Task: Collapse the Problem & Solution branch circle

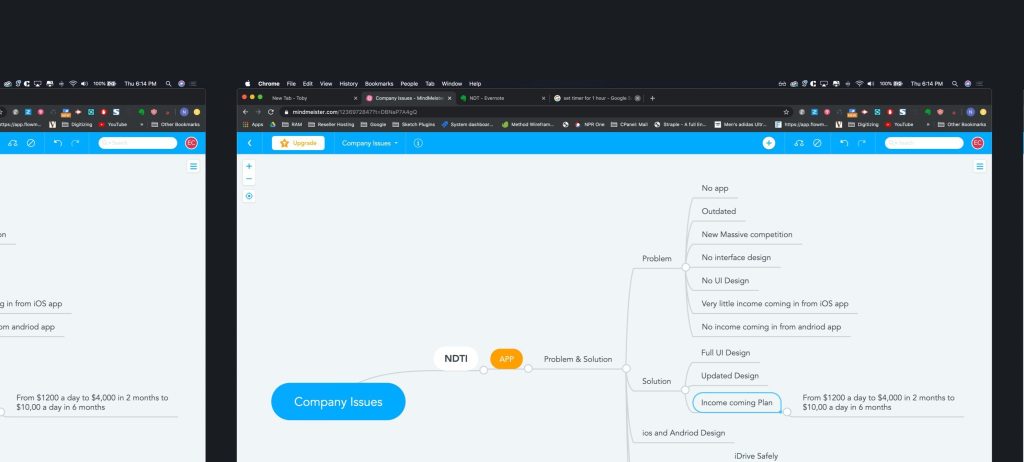Action: [x=626, y=369]
